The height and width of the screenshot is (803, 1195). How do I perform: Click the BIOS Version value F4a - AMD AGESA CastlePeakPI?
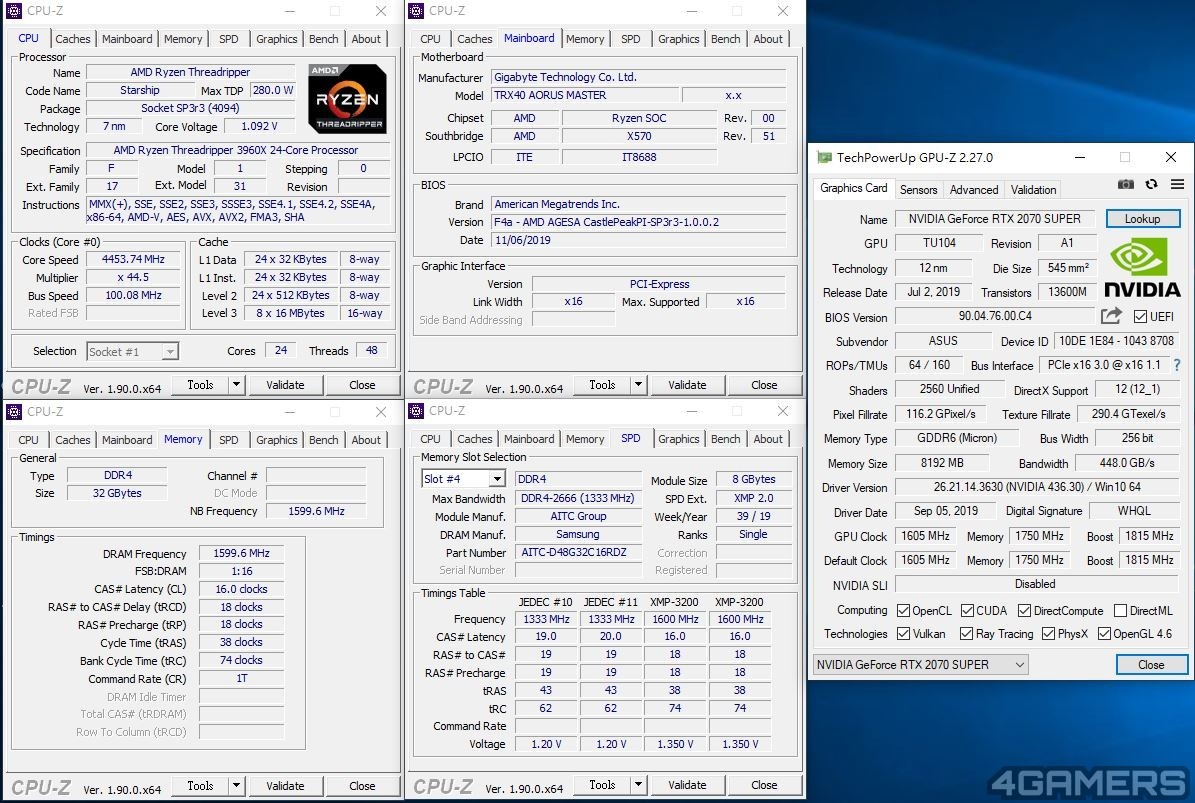click(x=639, y=222)
